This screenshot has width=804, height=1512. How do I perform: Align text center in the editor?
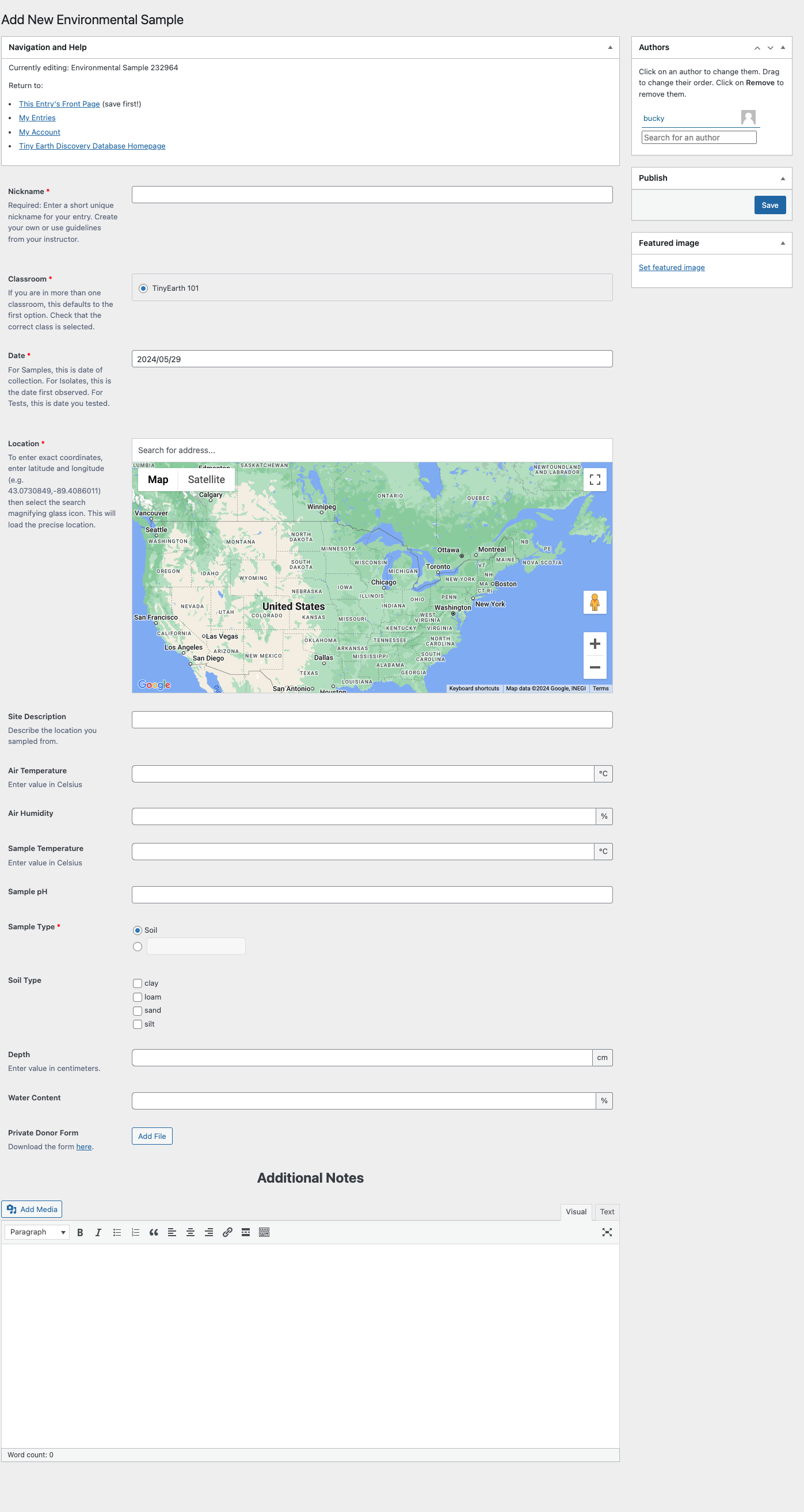pos(190,1232)
